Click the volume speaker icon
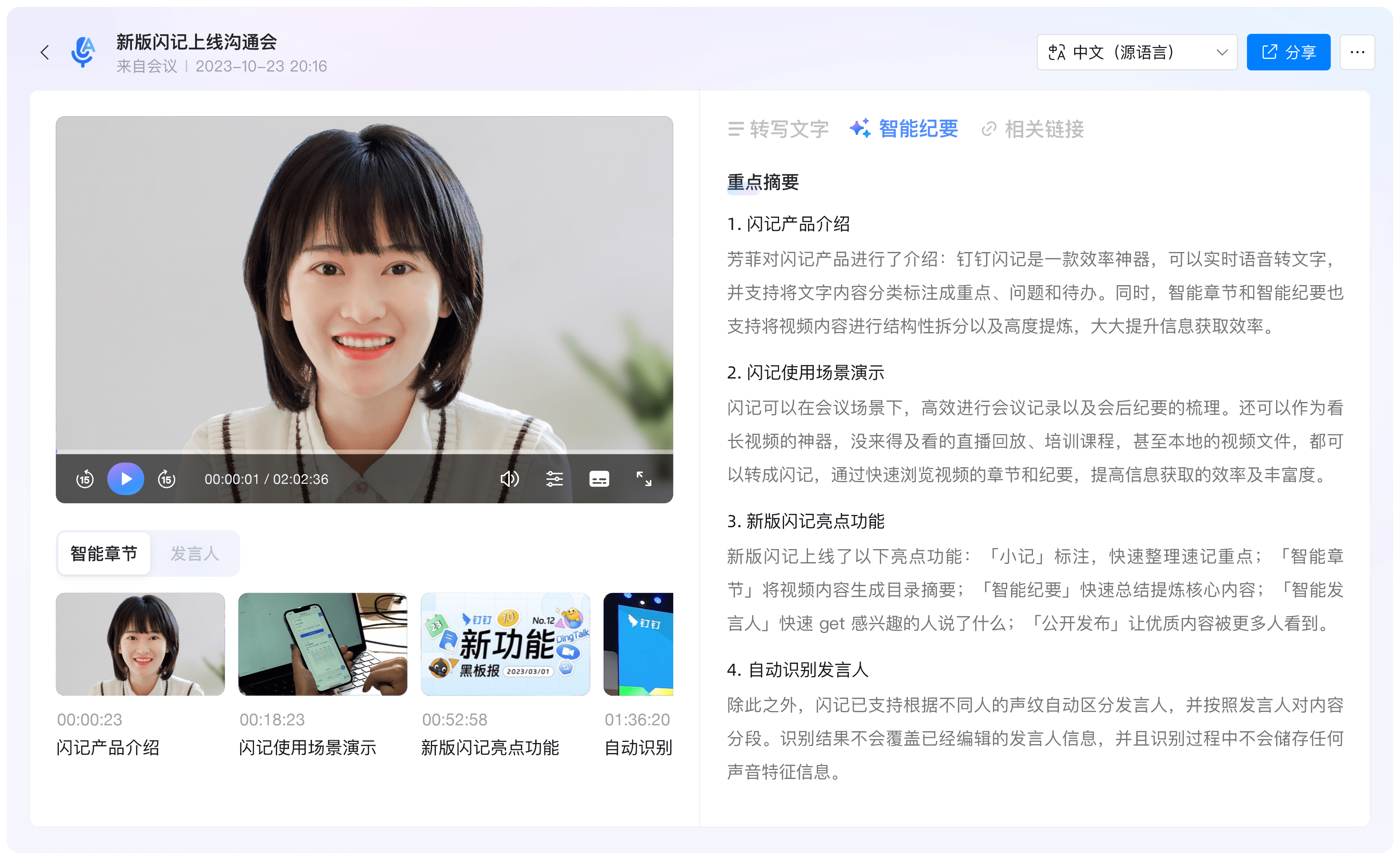The width and height of the screenshot is (1400, 860). [509, 479]
